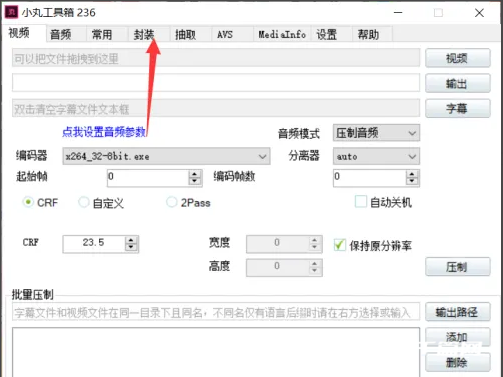
Task: Close the 小丸工具箱 window
Action: (x=479, y=13)
